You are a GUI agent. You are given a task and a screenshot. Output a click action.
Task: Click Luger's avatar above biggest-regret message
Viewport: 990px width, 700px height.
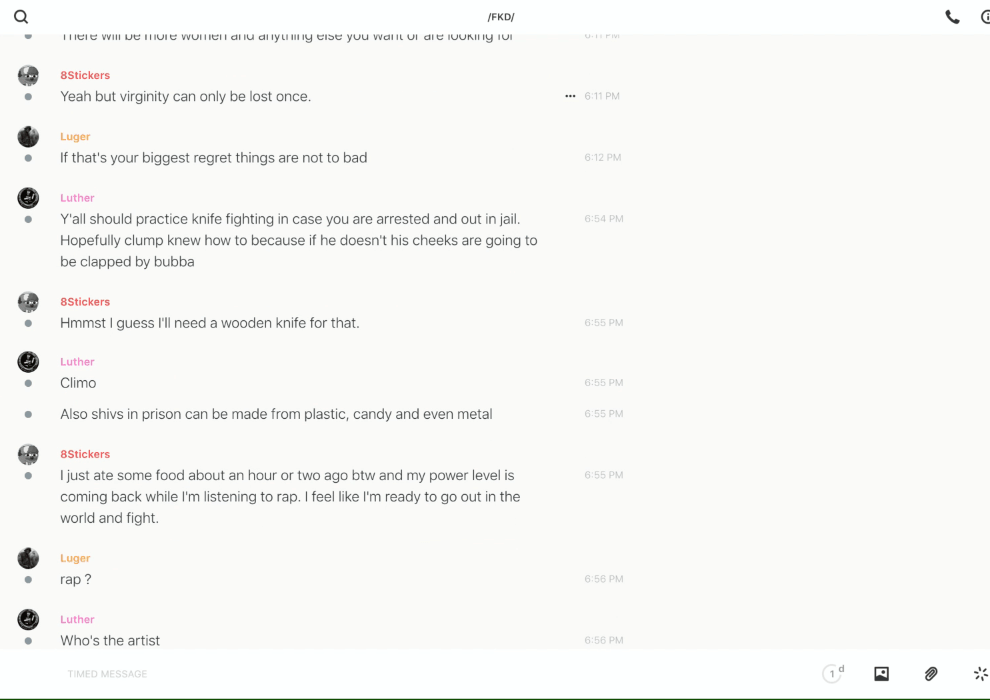pos(28,137)
